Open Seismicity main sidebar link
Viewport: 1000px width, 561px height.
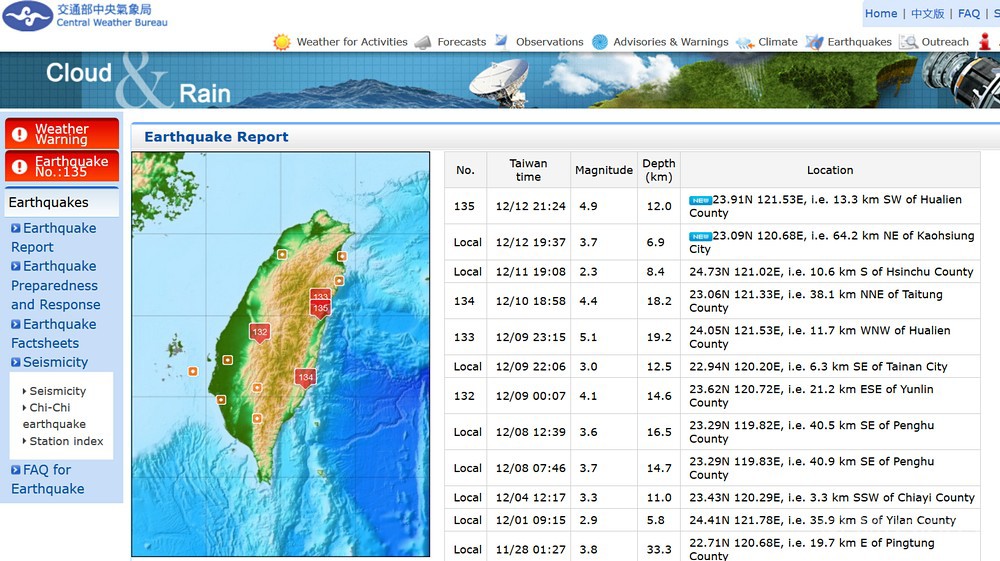(55, 362)
